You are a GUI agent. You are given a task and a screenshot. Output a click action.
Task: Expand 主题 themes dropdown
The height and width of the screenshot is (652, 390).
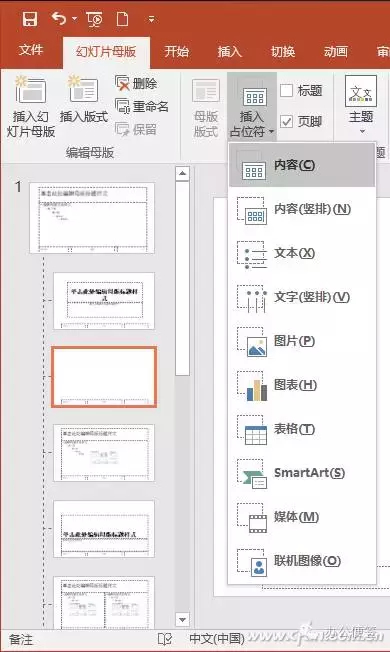click(362, 132)
